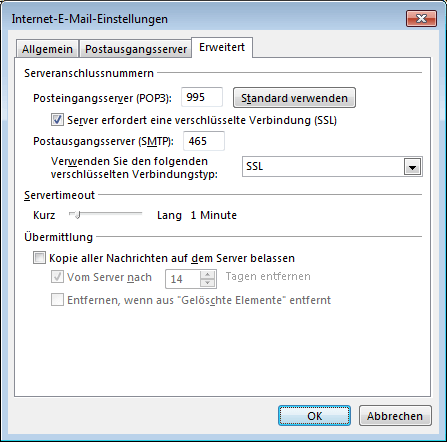This screenshot has height=442, width=447.
Task: Enable Kopie aller Nachrichten auf dem Server belassen
Action: 39,258
